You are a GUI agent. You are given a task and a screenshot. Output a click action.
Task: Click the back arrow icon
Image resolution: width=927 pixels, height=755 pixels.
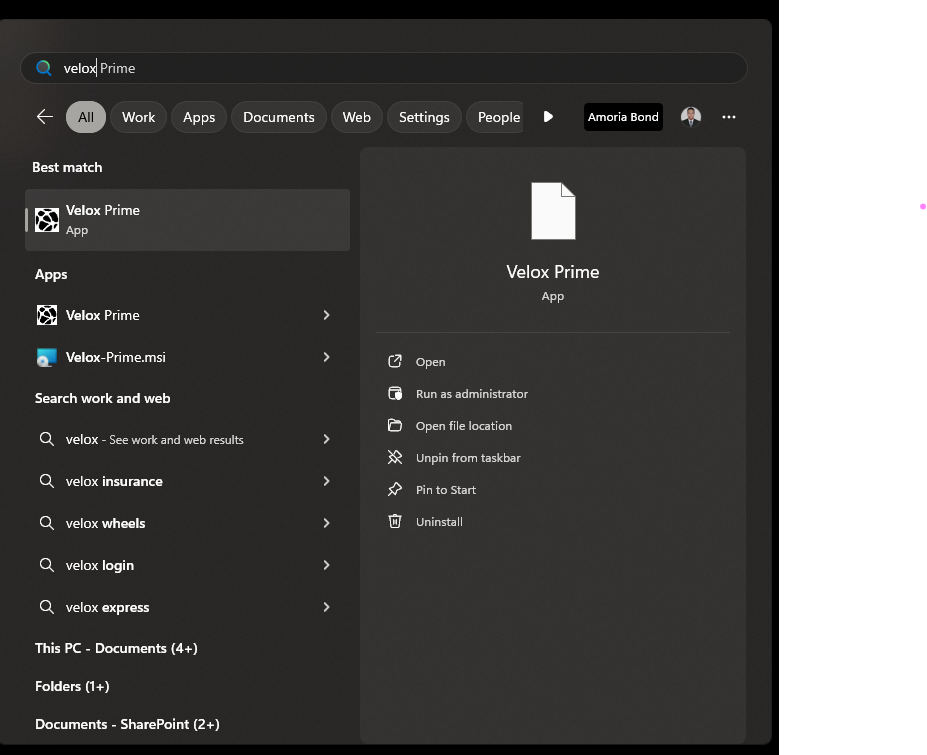coord(44,117)
